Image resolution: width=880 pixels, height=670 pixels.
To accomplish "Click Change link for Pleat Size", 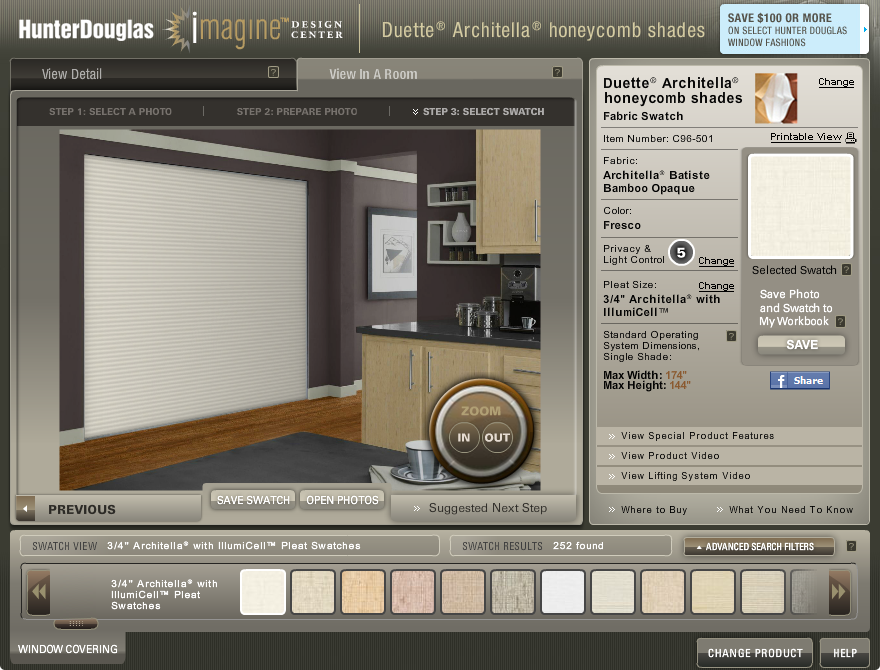I will (x=716, y=286).
